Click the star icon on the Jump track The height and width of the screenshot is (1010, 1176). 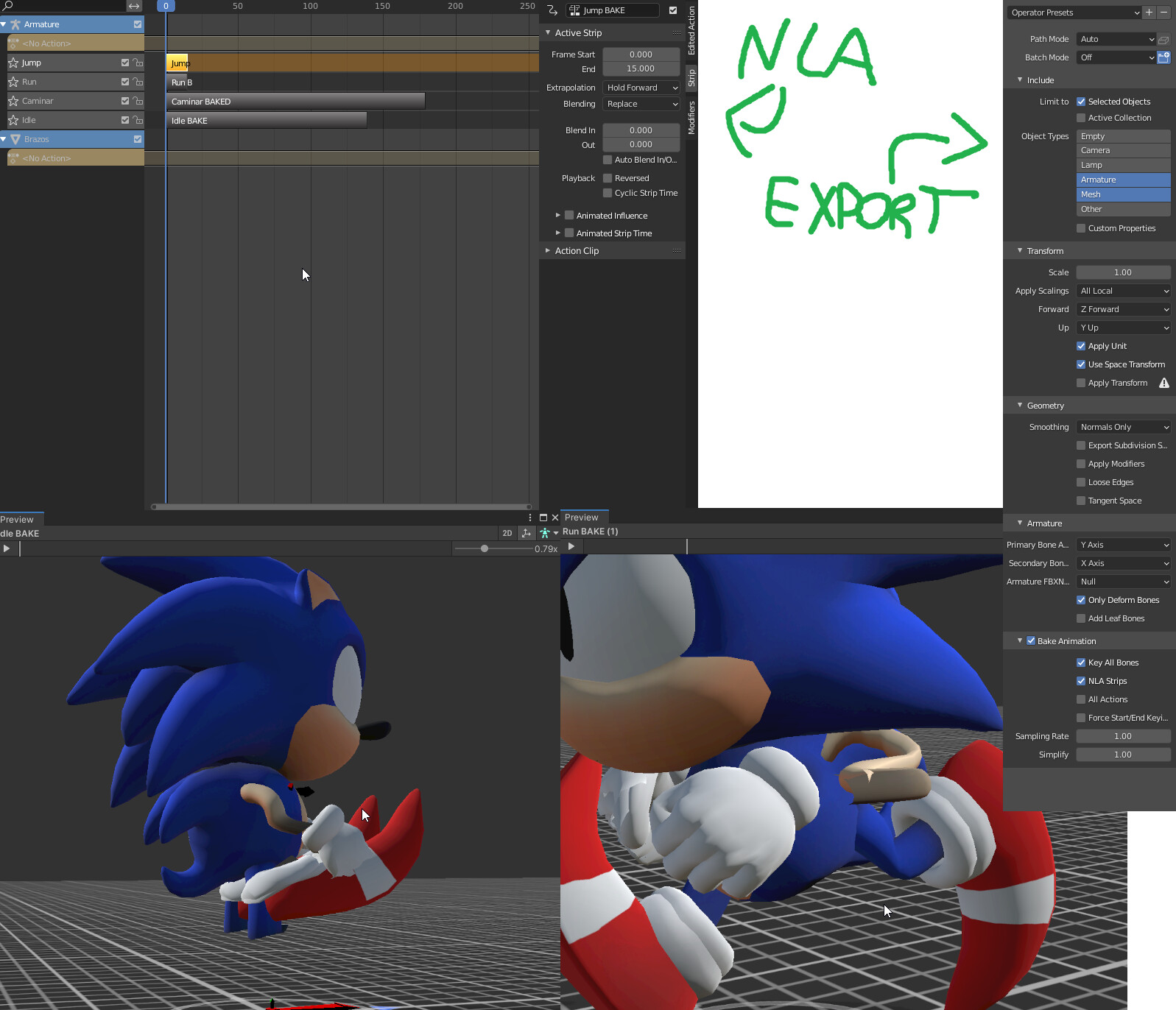click(13, 63)
